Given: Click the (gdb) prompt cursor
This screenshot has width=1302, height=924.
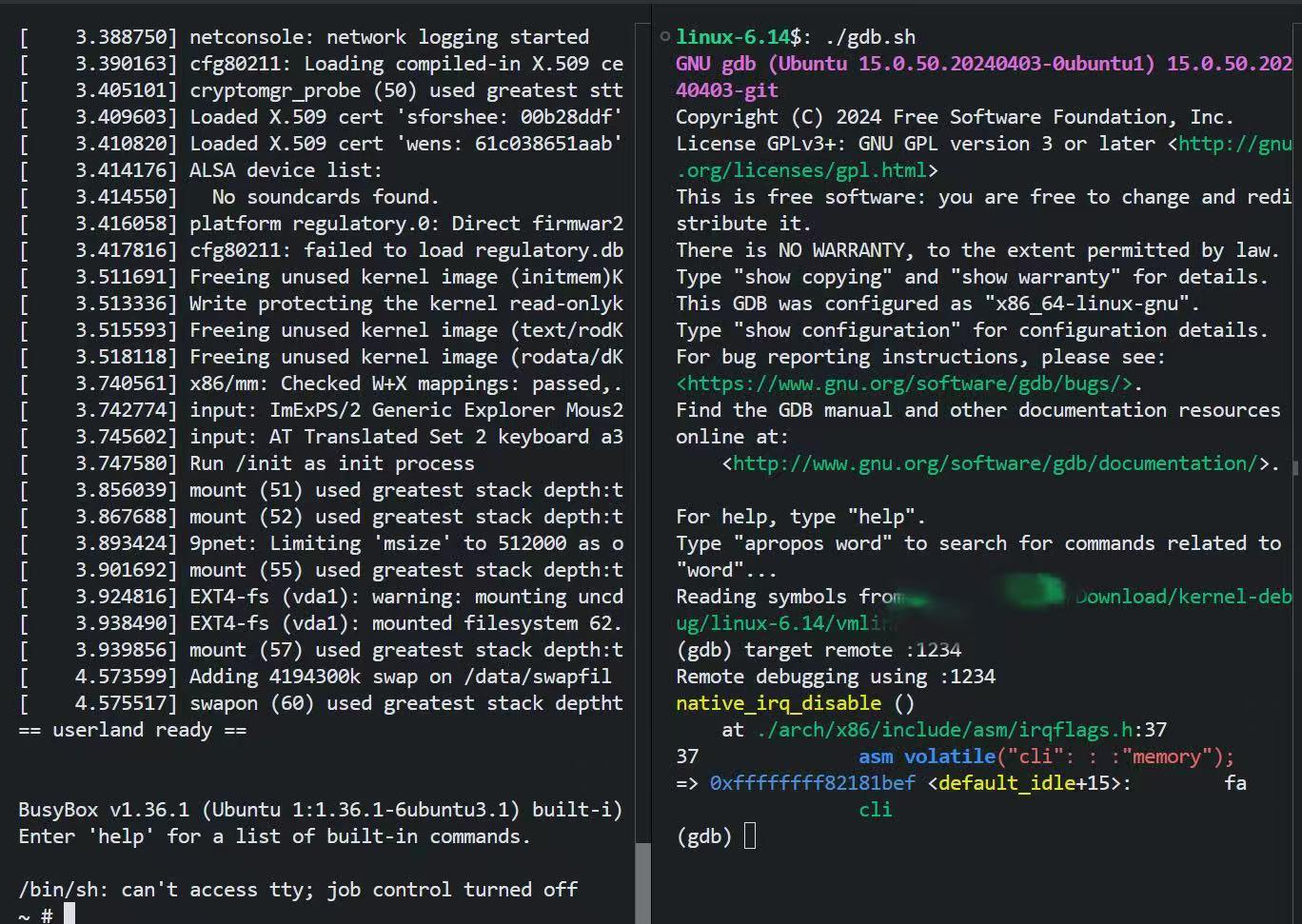Looking at the screenshot, I should [x=749, y=836].
